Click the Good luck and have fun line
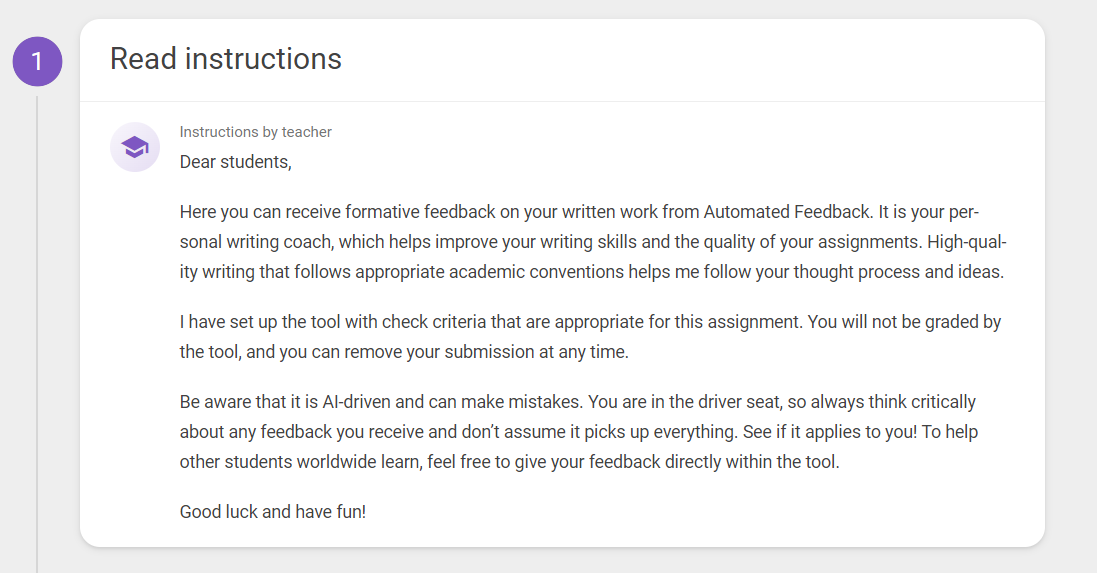Viewport: 1097px width, 573px height. (x=273, y=511)
